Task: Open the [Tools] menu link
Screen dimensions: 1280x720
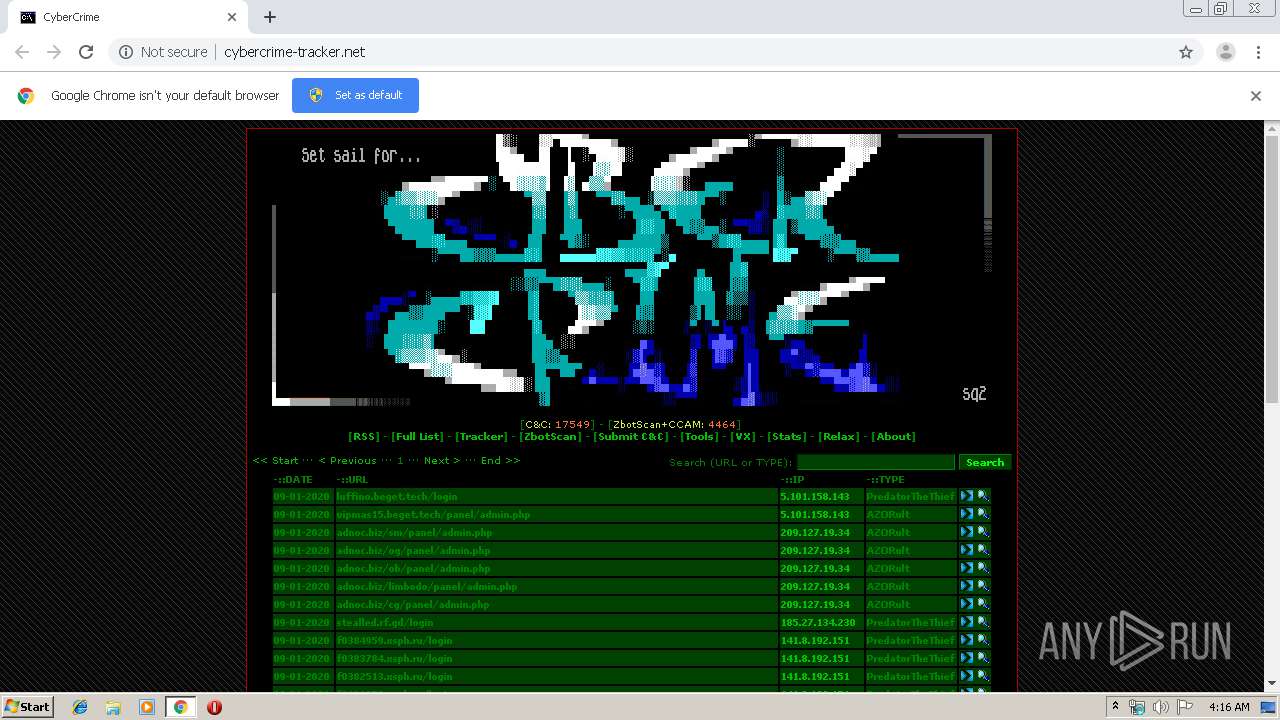Action: click(x=700, y=436)
